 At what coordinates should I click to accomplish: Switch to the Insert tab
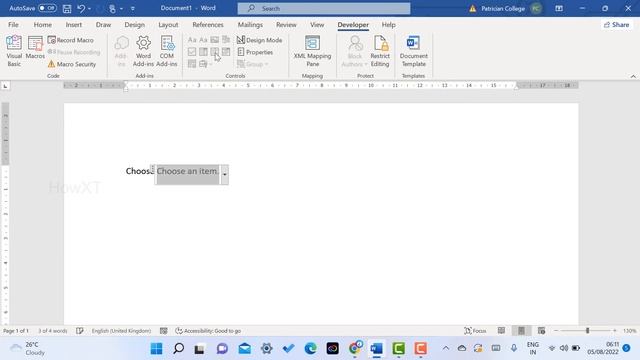pos(73,24)
